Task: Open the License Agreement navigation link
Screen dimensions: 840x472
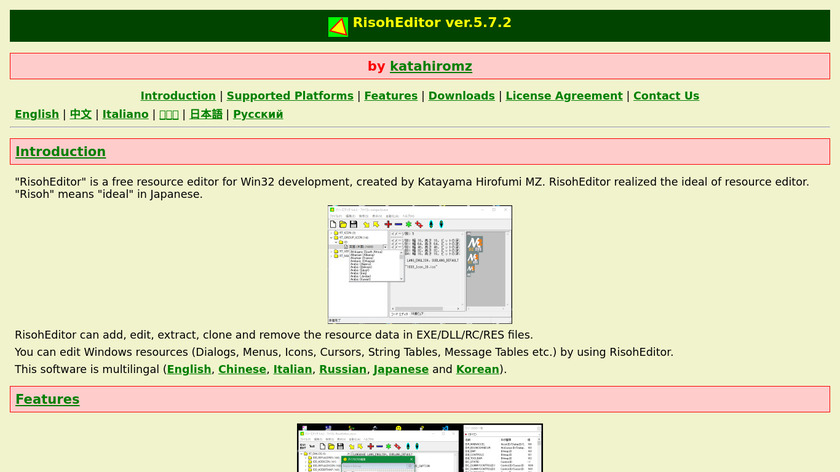Action: (564, 96)
